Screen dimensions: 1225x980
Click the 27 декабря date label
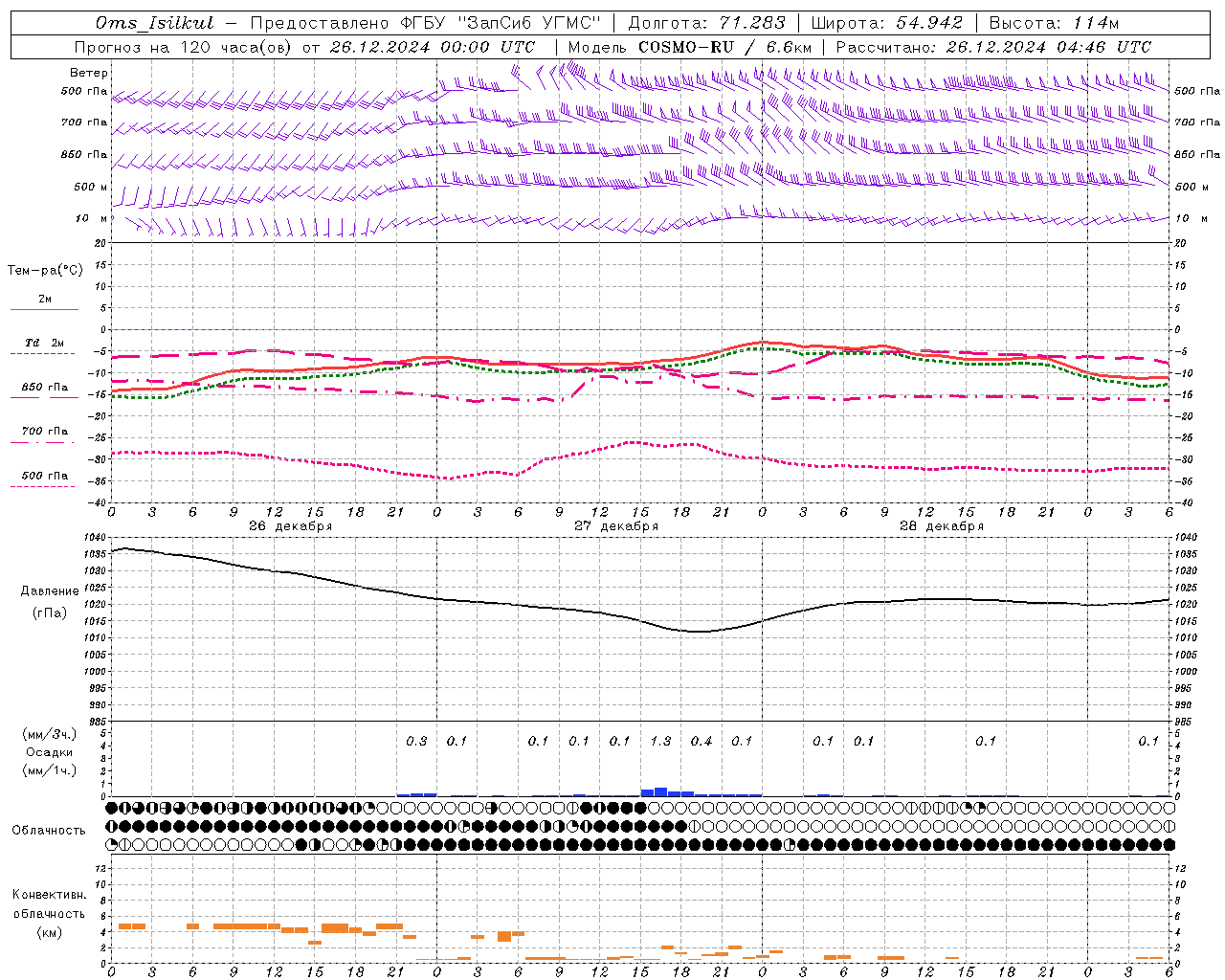(x=616, y=526)
